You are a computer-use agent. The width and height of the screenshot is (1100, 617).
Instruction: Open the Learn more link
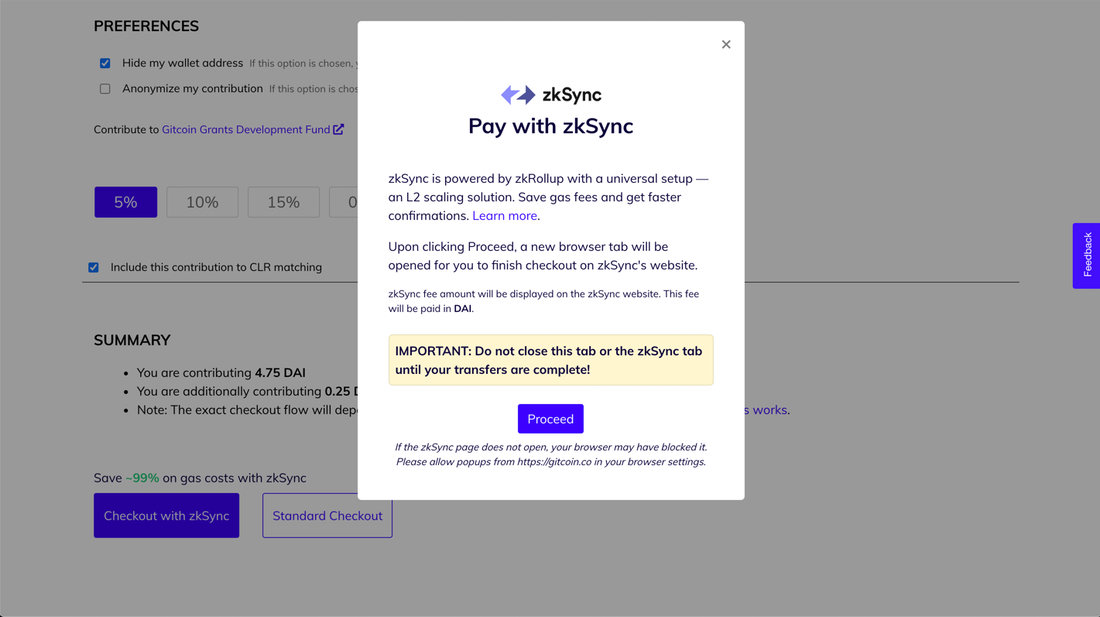coord(504,216)
